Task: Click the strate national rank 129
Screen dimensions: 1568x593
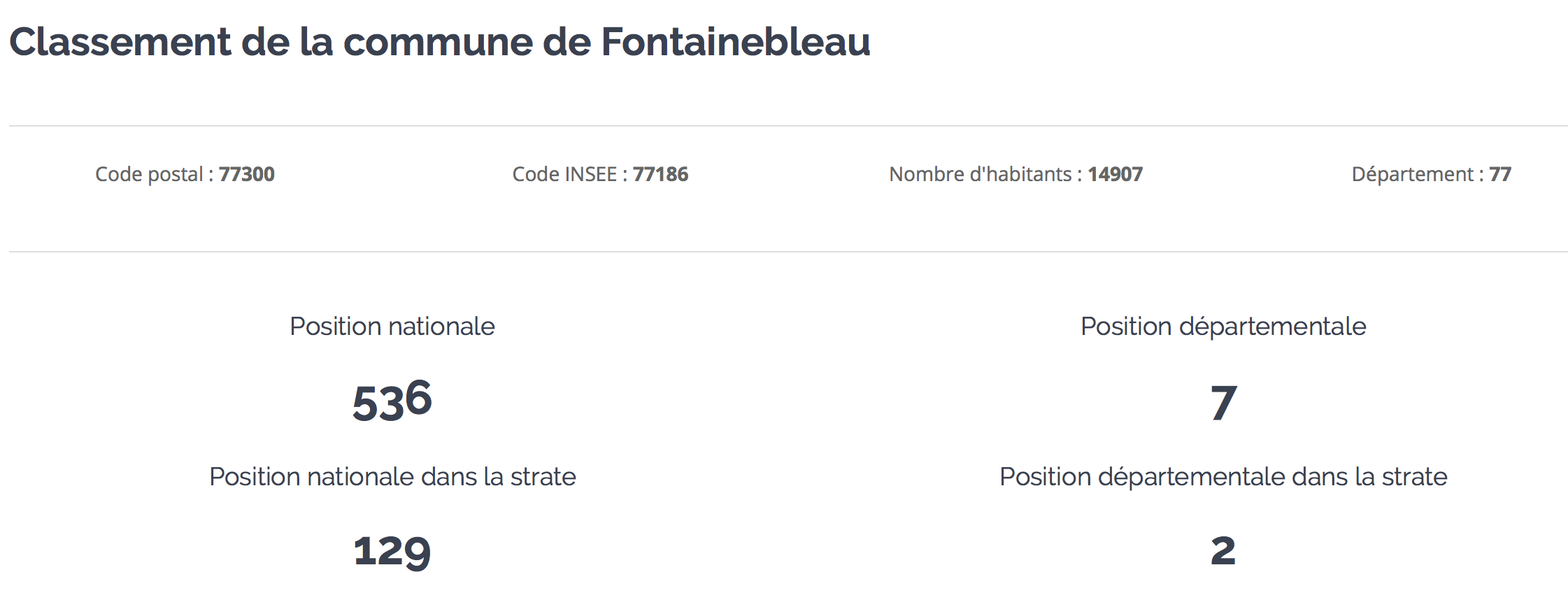Action: (392, 552)
